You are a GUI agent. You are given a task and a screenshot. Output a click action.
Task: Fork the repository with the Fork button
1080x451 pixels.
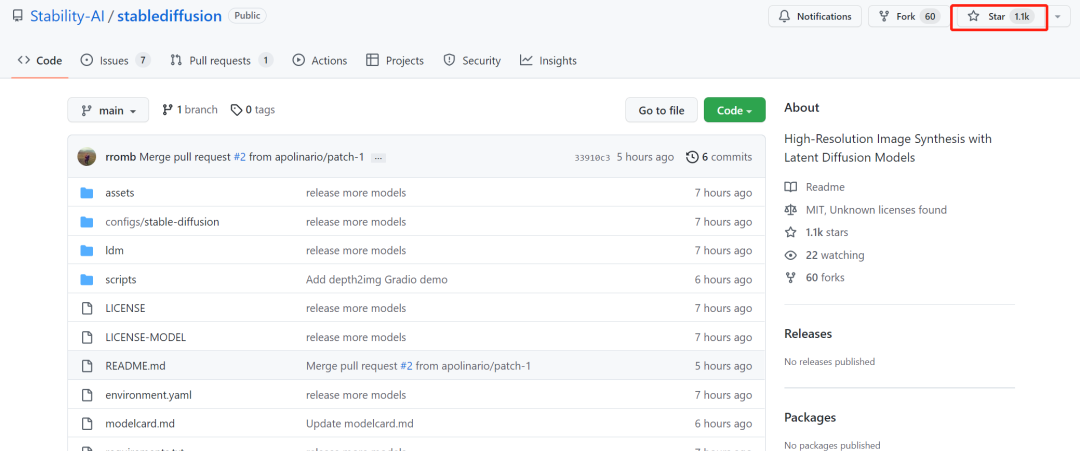pyautogui.click(x=907, y=17)
